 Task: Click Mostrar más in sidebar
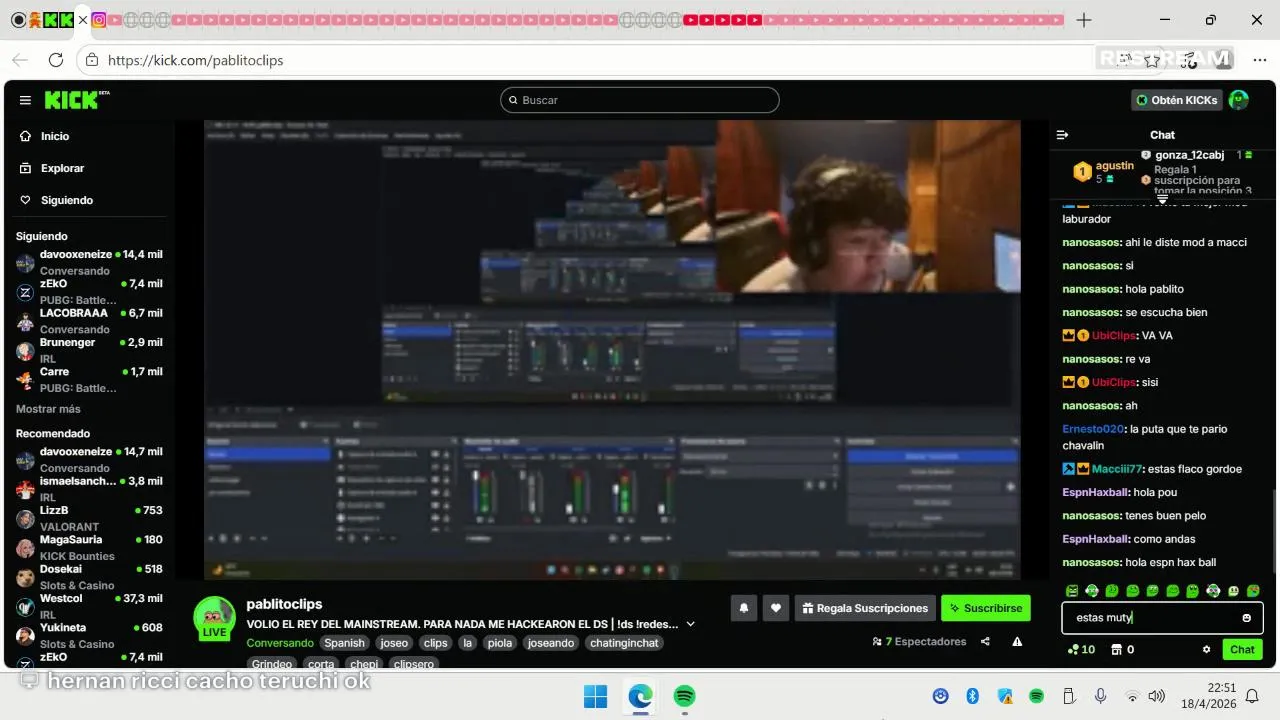(48, 409)
